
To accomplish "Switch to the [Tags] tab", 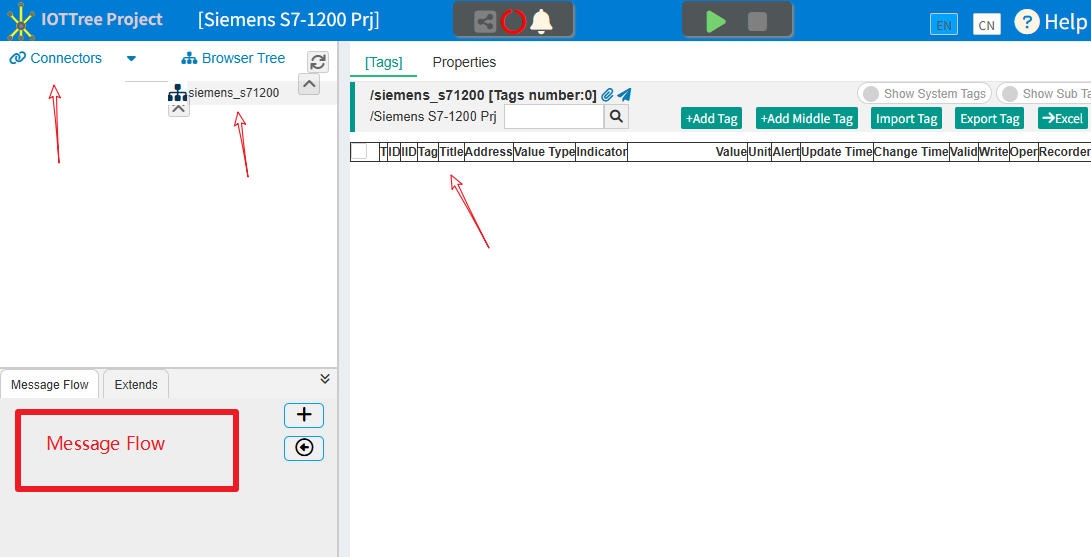I will pos(383,62).
